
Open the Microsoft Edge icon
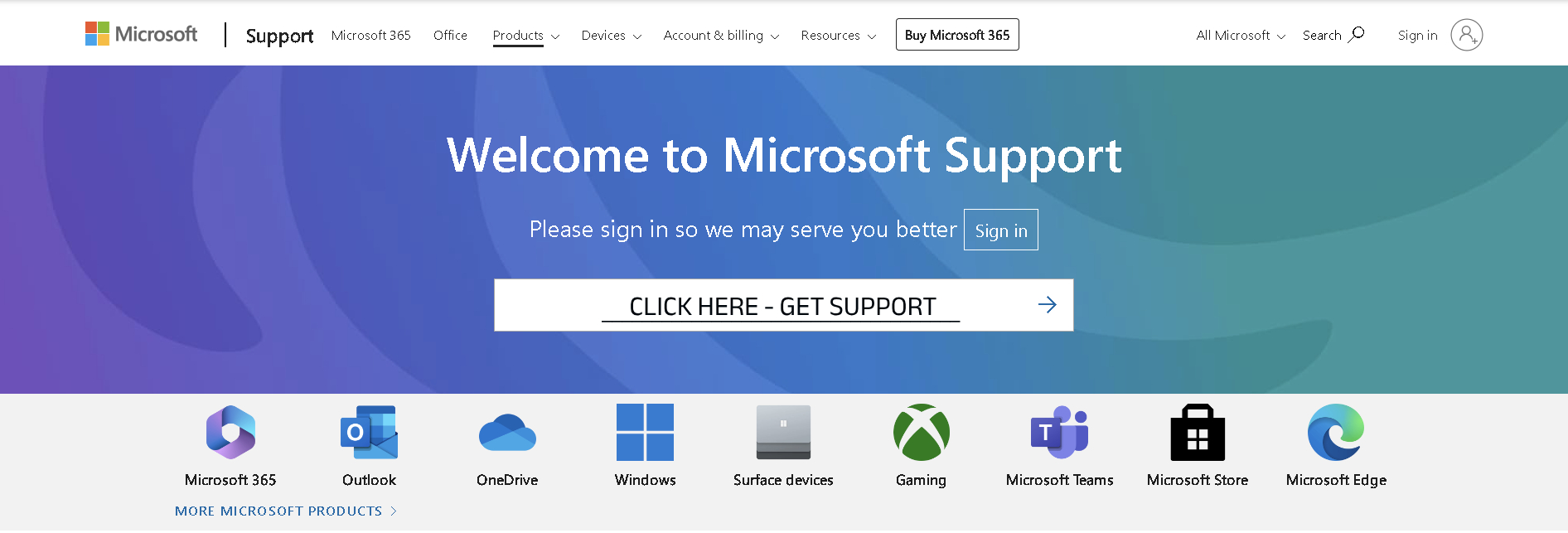coord(1336,433)
